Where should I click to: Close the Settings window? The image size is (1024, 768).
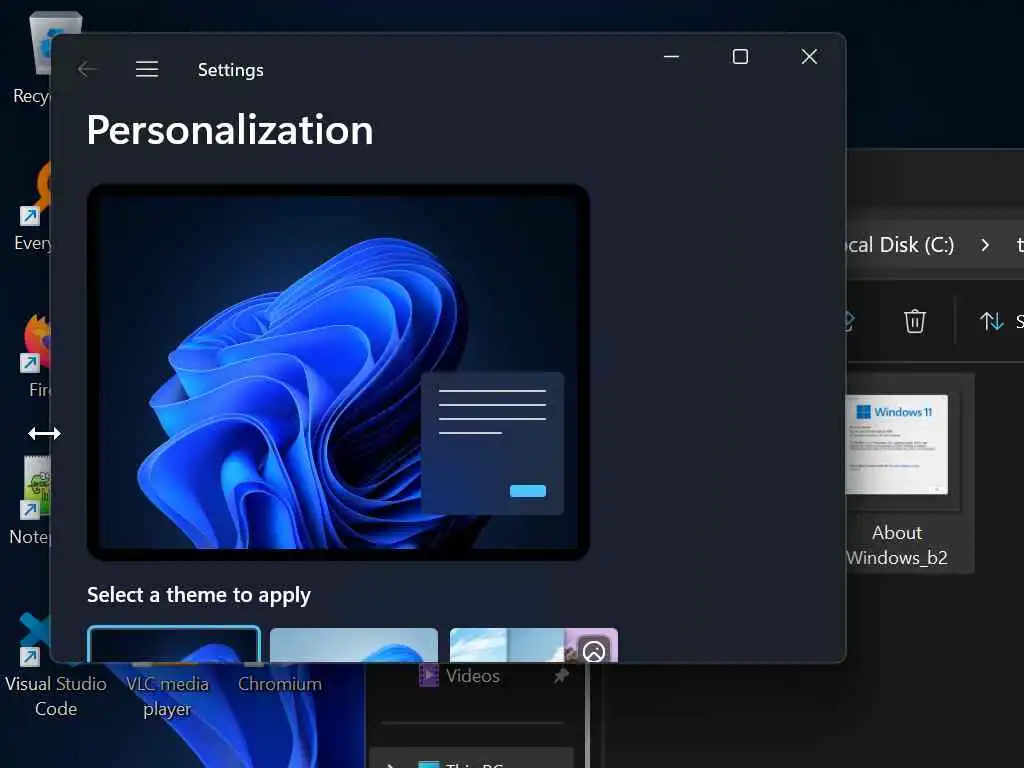[x=809, y=57]
